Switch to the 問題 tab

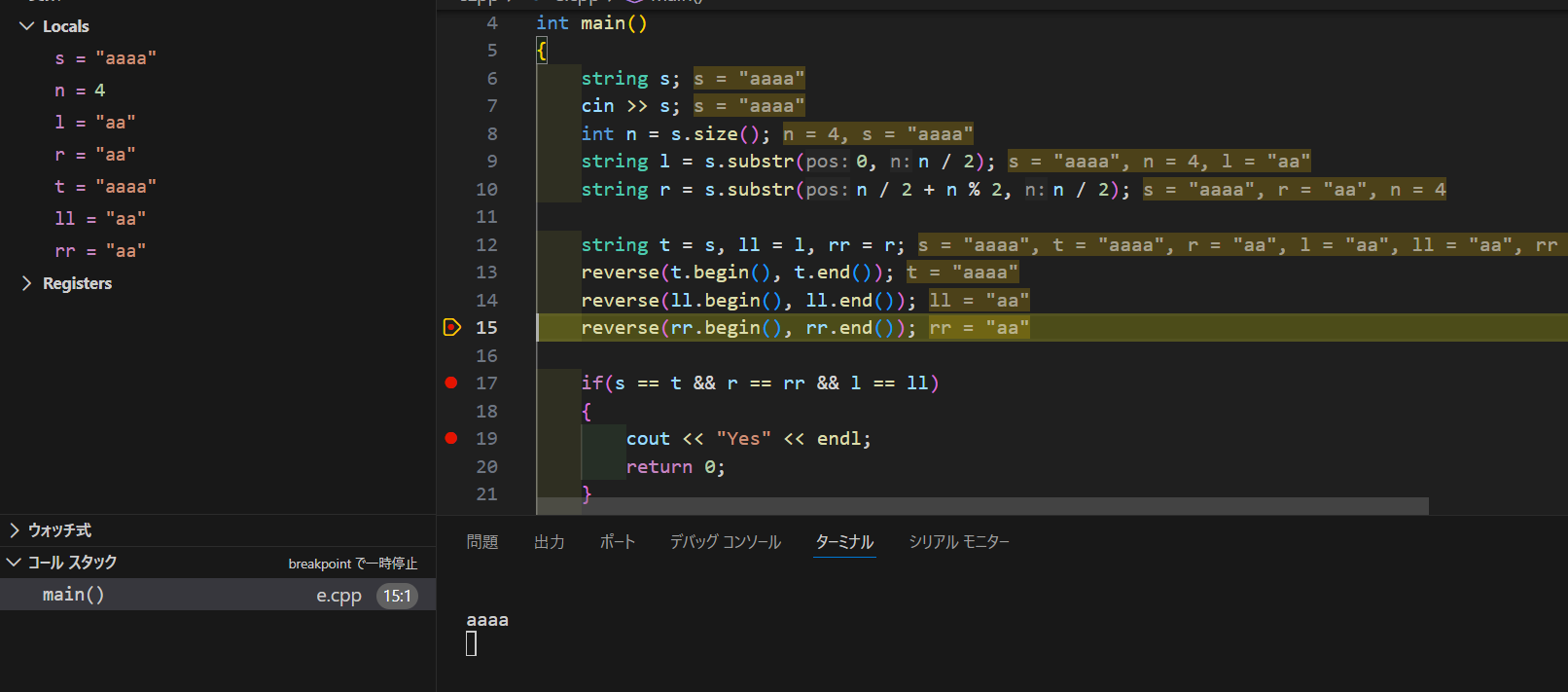point(482,542)
